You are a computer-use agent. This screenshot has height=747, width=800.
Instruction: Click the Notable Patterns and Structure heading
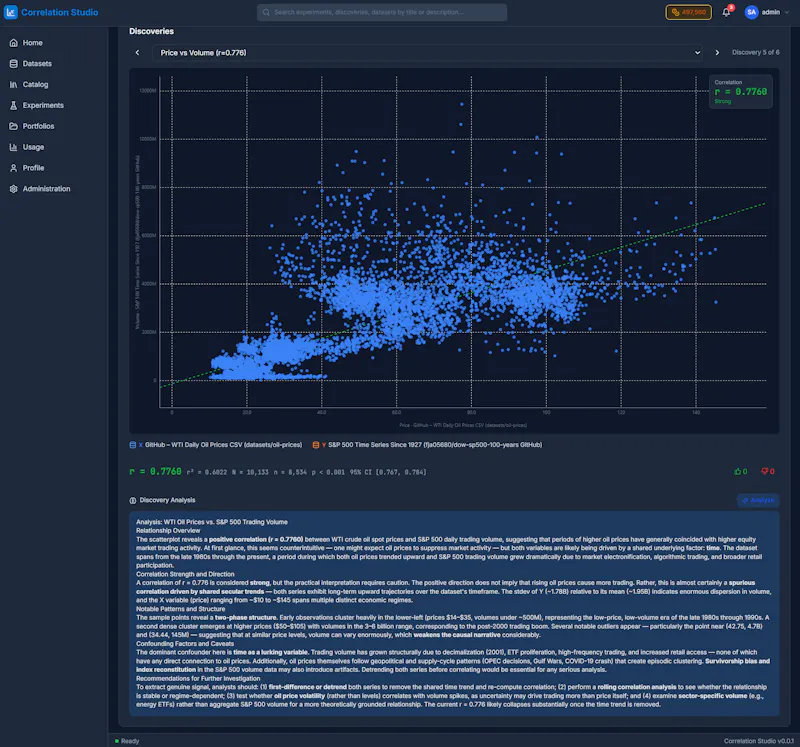pyautogui.click(x=180, y=609)
